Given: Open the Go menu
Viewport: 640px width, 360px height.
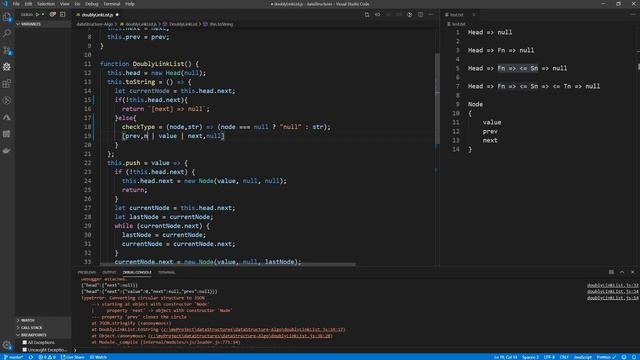Looking at the screenshot, I should (77, 4).
